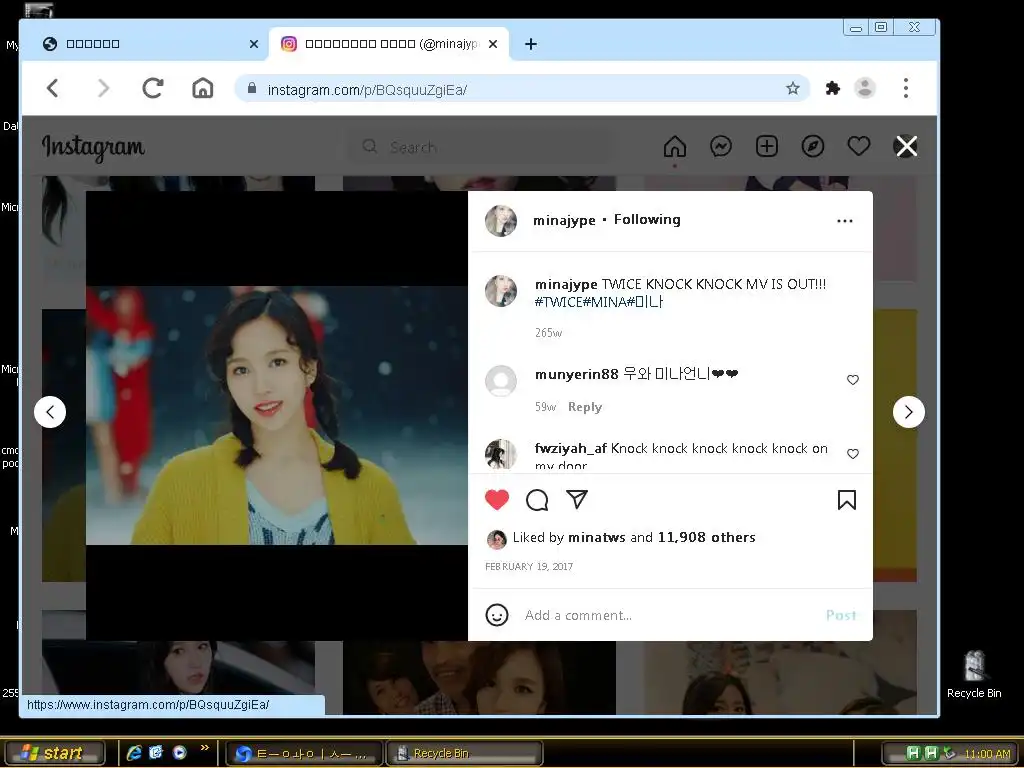Click the post photo of Mina

tap(277, 415)
